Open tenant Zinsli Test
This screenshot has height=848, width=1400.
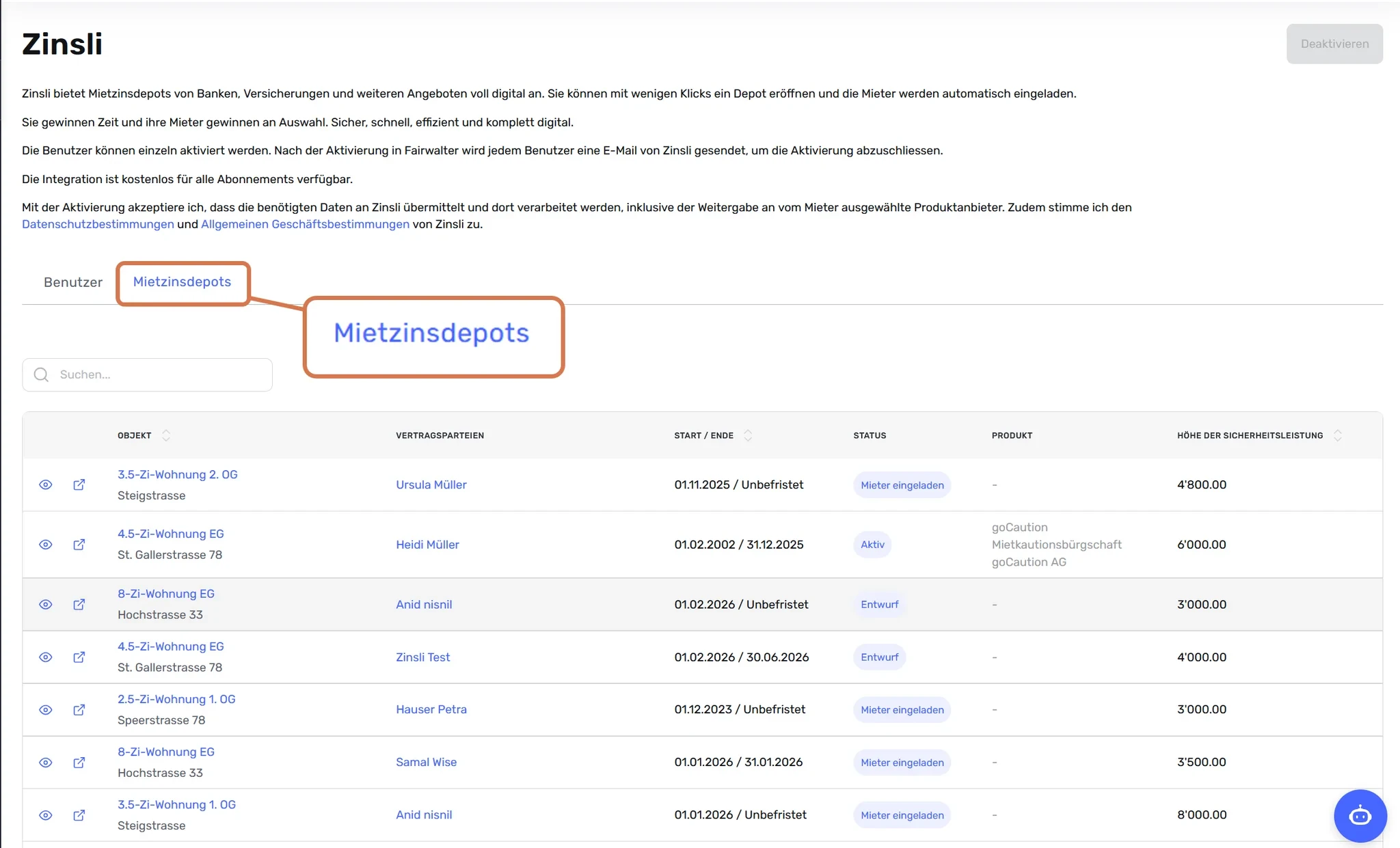coord(423,657)
